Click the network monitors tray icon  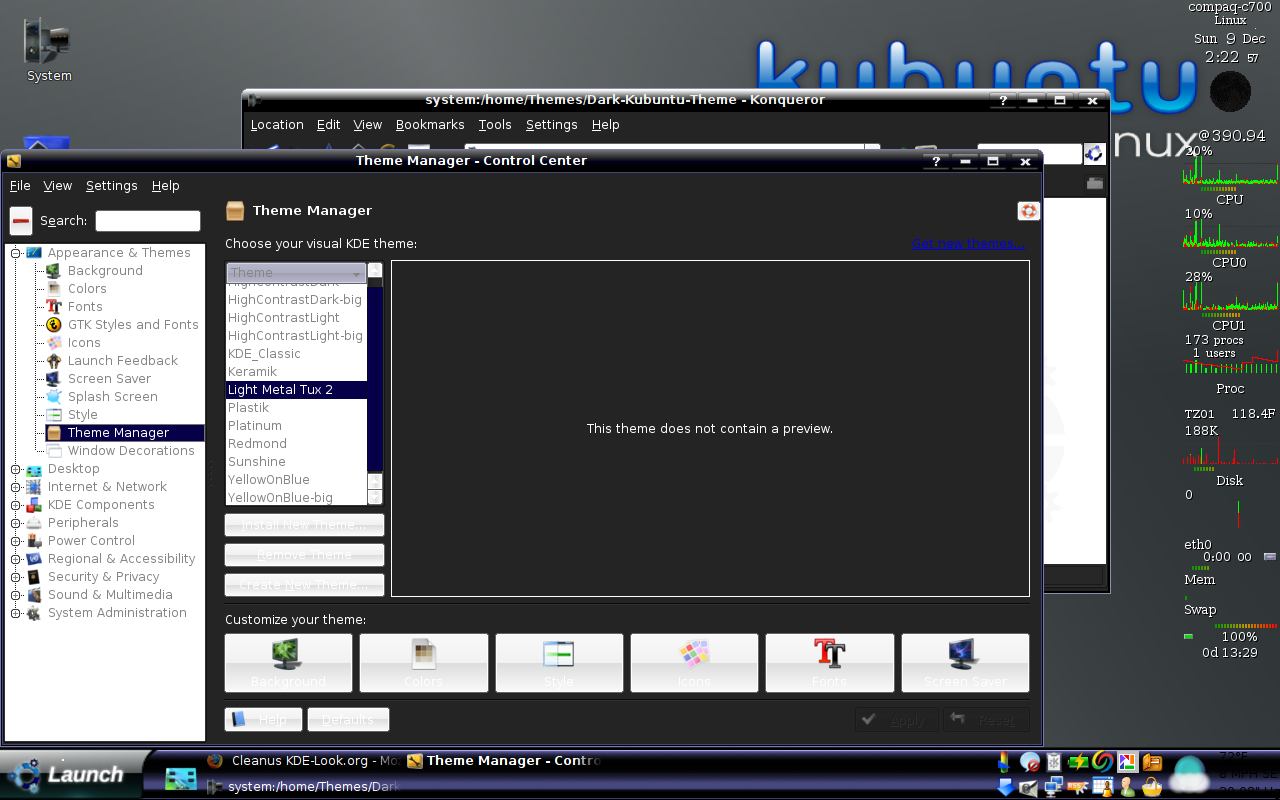1053,787
